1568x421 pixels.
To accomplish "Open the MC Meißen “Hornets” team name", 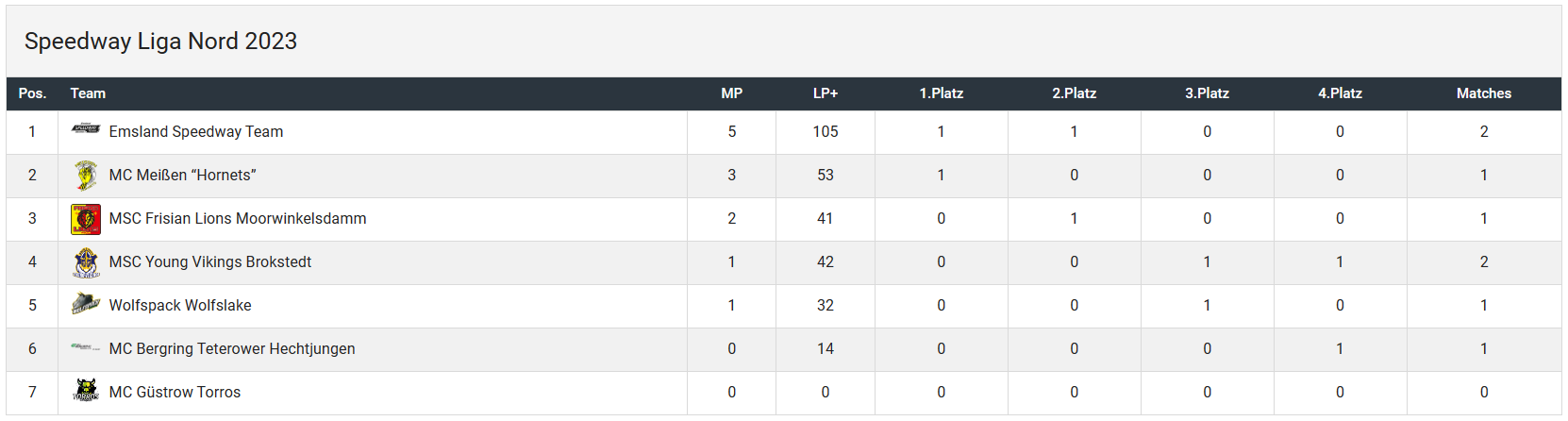I will click(182, 176).
